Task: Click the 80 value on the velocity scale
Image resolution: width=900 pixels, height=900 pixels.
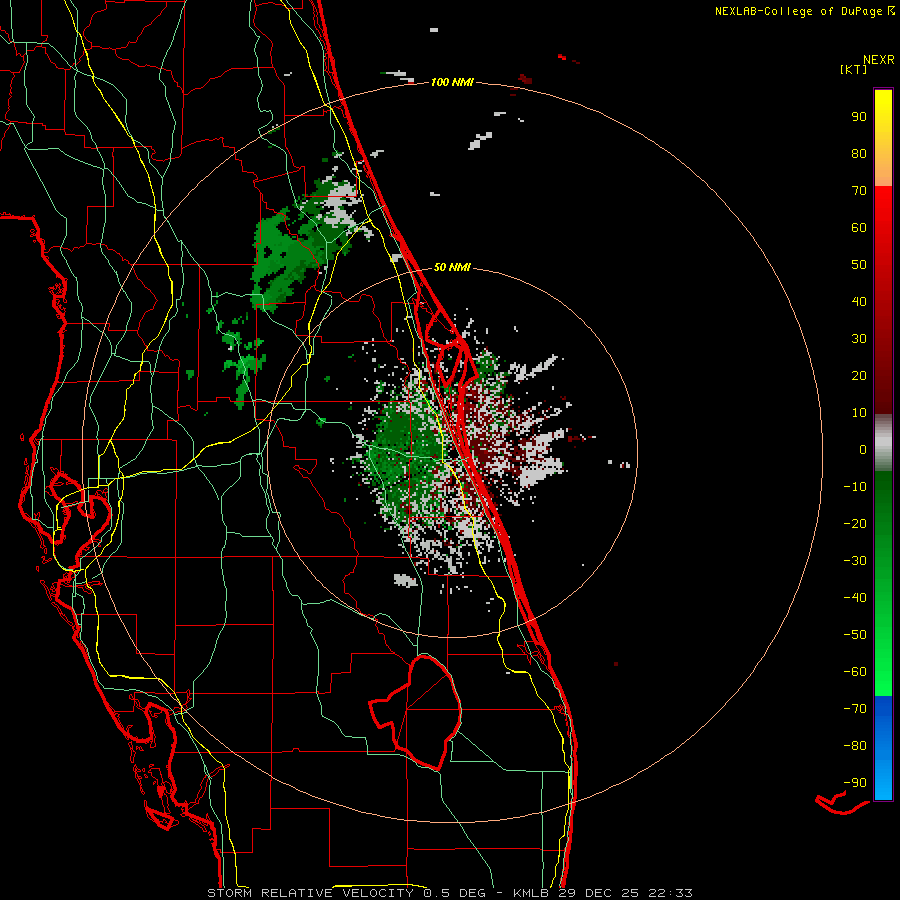Action: [x=859, y=153]
